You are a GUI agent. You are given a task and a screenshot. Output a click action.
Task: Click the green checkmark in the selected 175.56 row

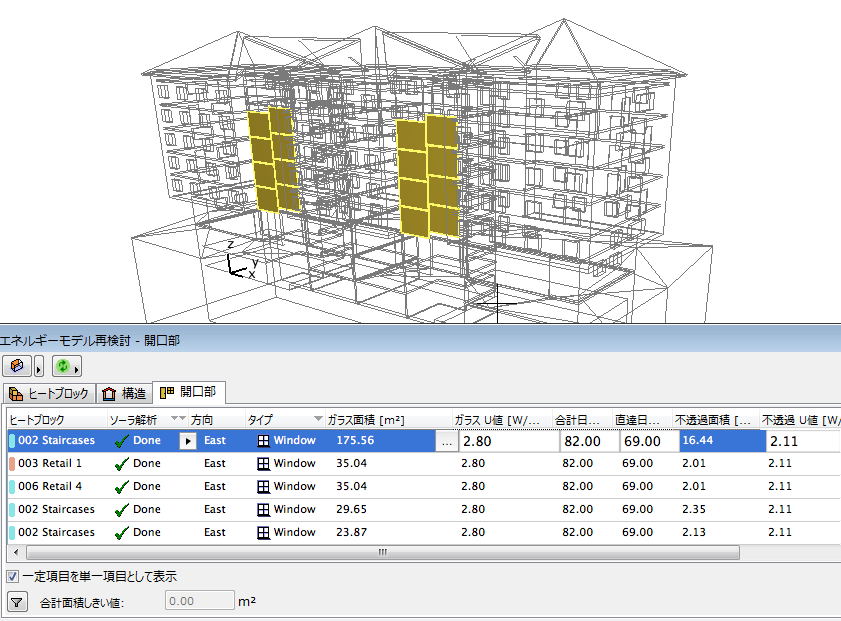[x=122, y=441]
